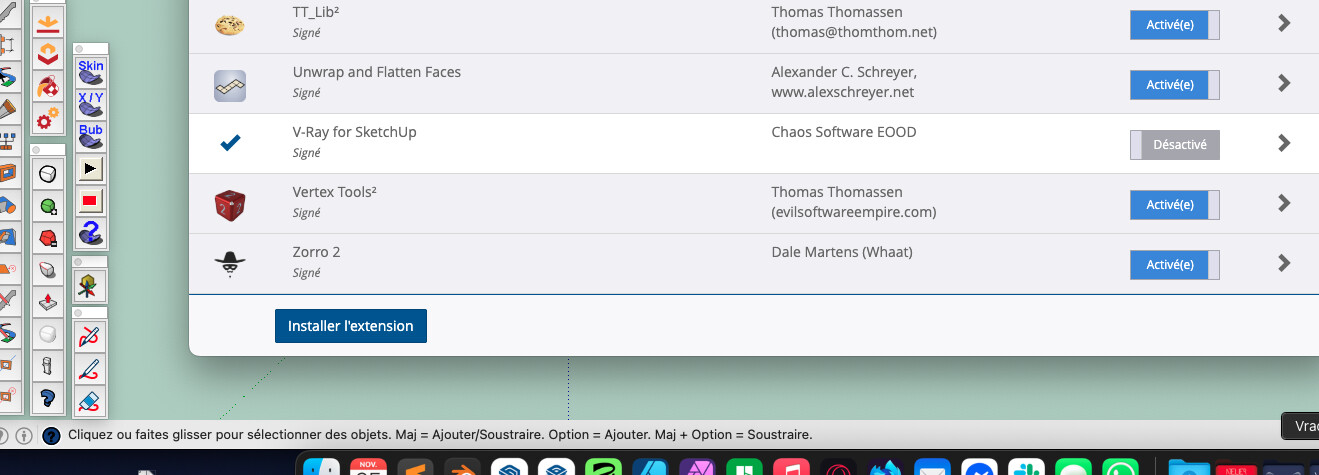The height and width of the screenshot is (475, 1319).
Task: Click the V-Ray blue checkmark icon
Action: point(230,143)
